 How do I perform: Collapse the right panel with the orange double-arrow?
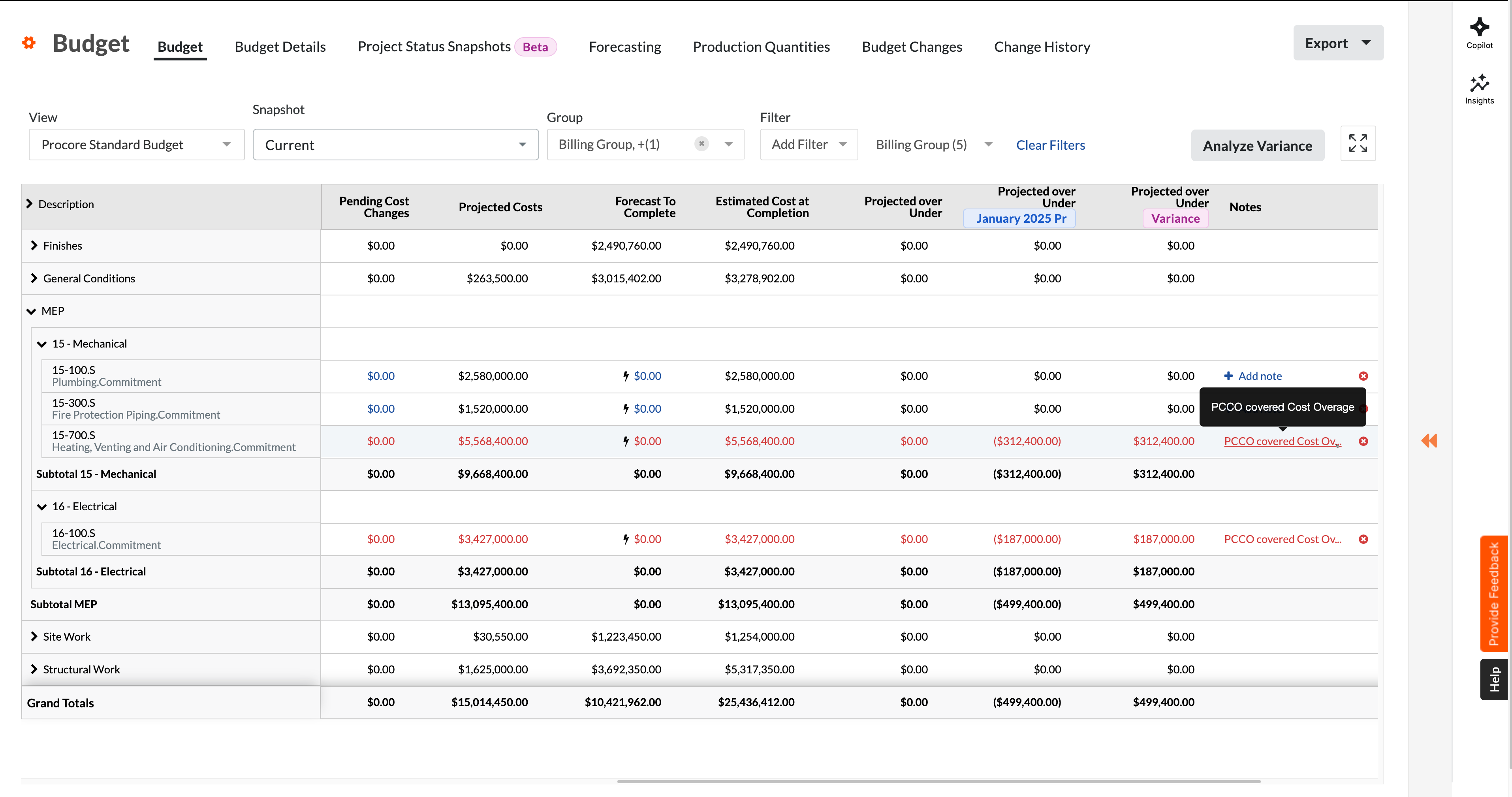[x=1429, y=441]
